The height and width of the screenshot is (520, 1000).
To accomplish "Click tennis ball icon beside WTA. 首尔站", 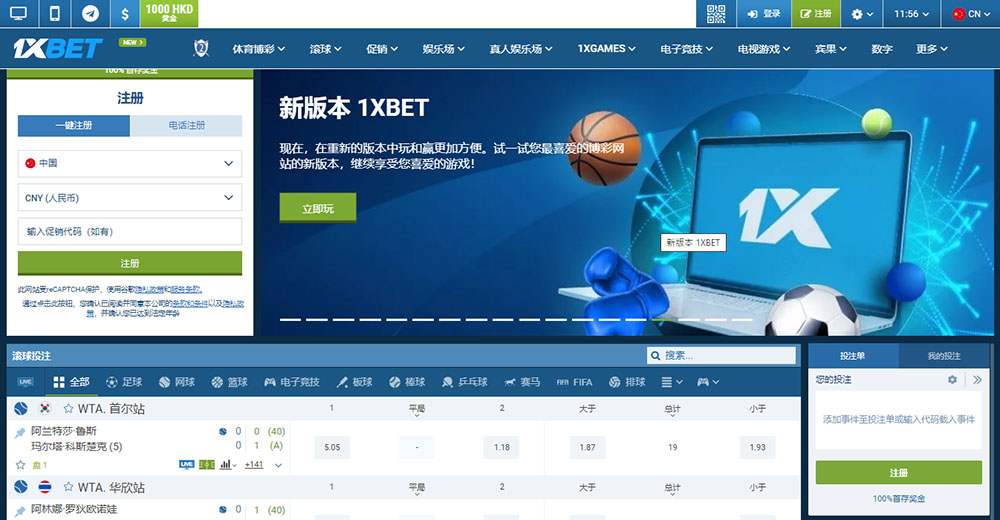I will click(x=21, y=408).
